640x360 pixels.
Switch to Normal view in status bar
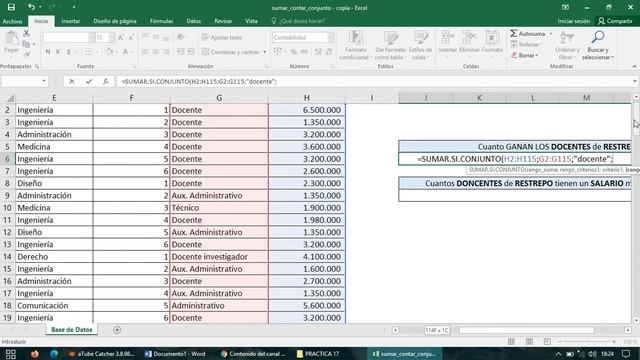[x=511, y=342]
